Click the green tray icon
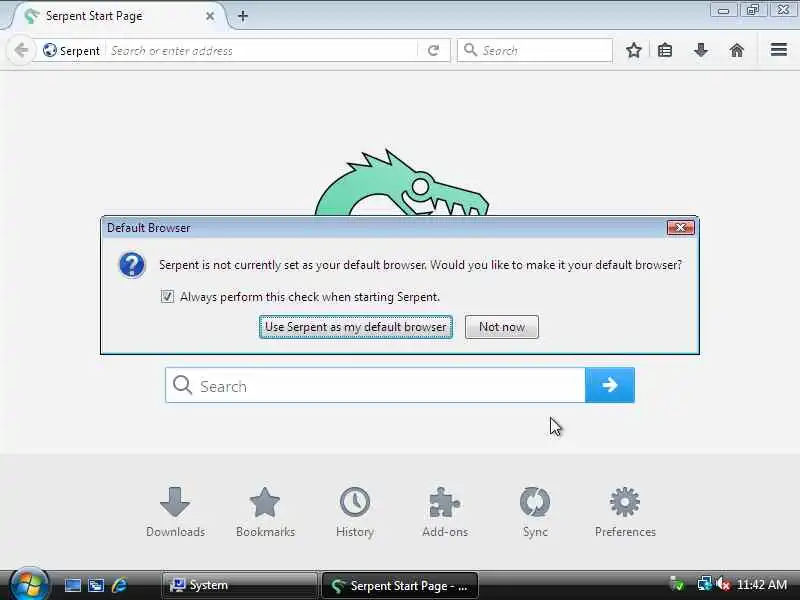 tap(677, 584)
